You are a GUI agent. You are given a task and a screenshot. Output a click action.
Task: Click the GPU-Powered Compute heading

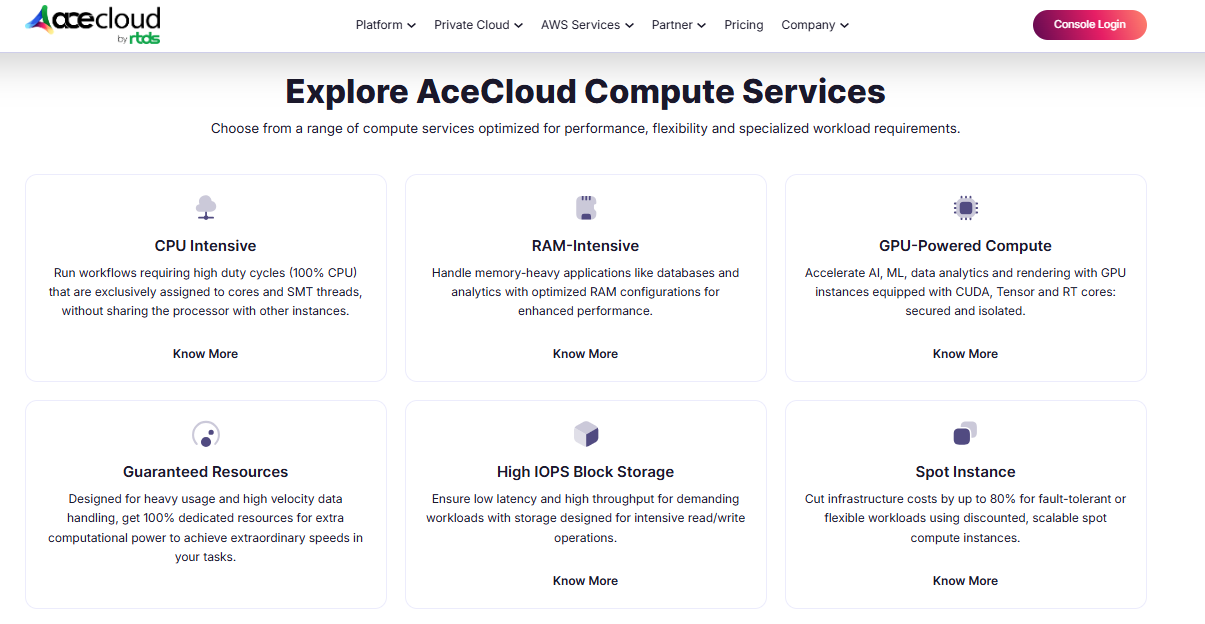(x=965, y=246)
